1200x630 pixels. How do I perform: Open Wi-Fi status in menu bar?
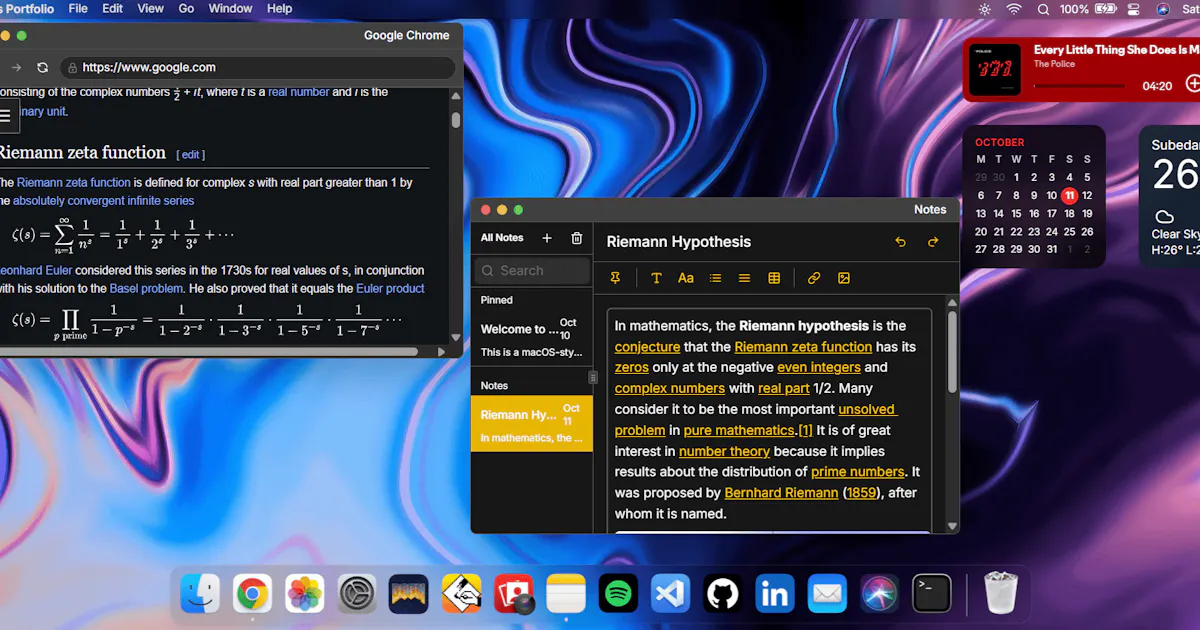(1014, 9)
